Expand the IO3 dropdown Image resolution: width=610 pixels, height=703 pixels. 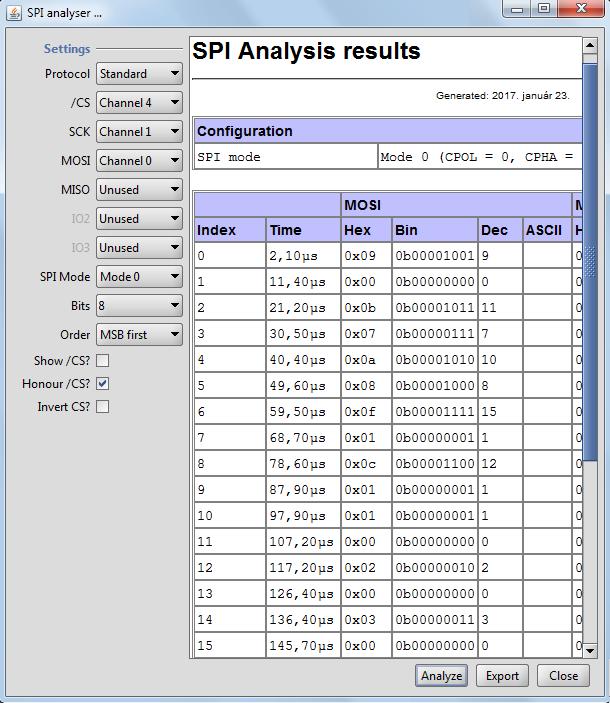pyautogui.click(x=139, y=247)
